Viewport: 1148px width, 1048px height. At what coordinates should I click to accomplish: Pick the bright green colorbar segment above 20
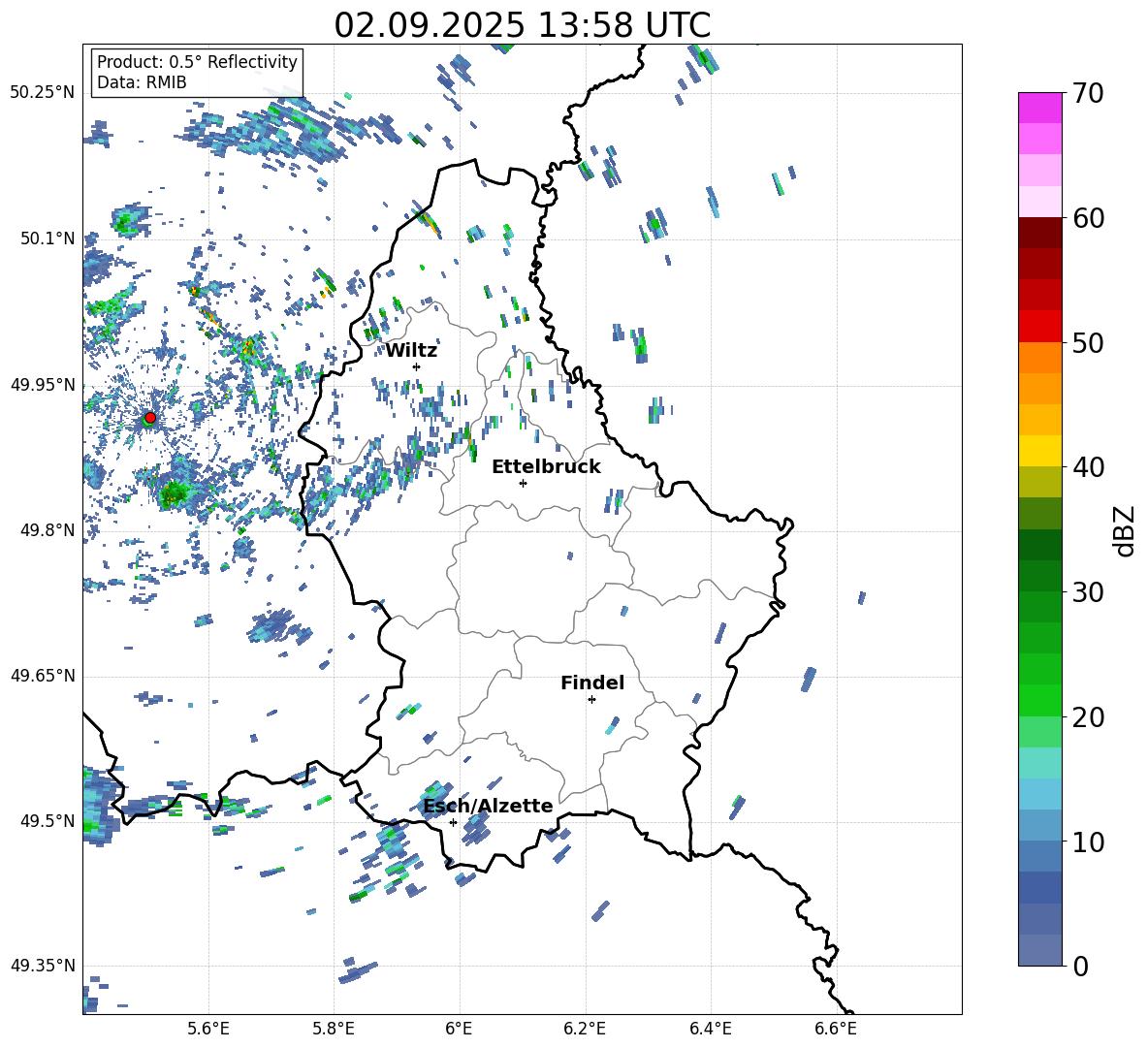click(1040, 700)
